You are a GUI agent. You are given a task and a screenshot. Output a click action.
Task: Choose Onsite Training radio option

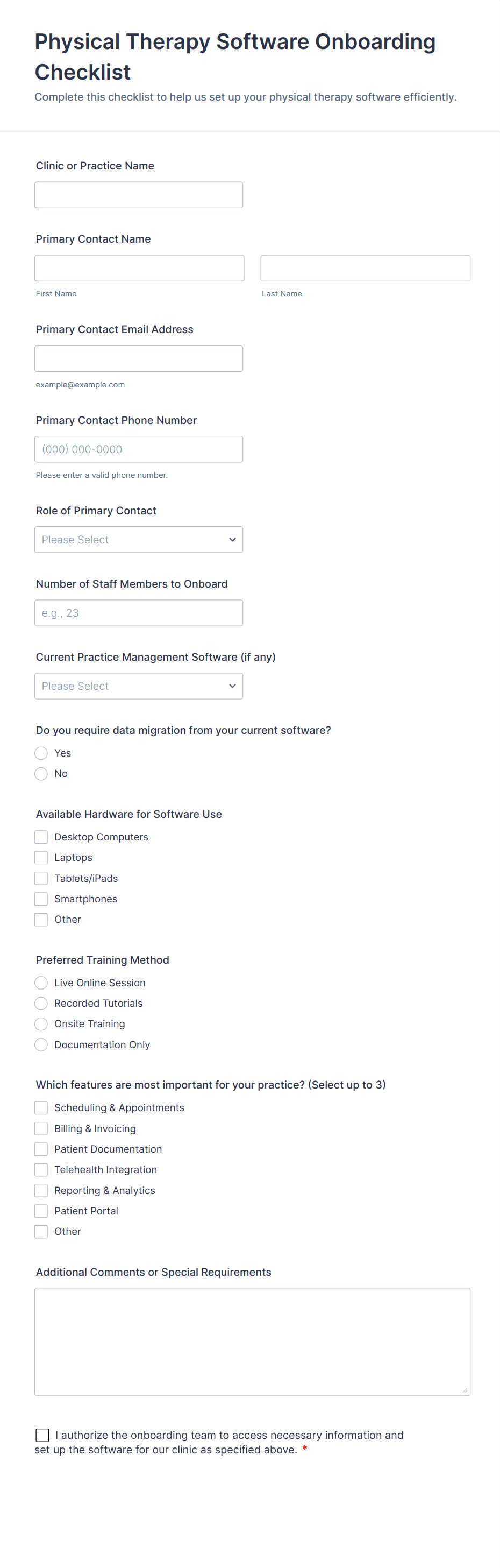pos(41,1024)
